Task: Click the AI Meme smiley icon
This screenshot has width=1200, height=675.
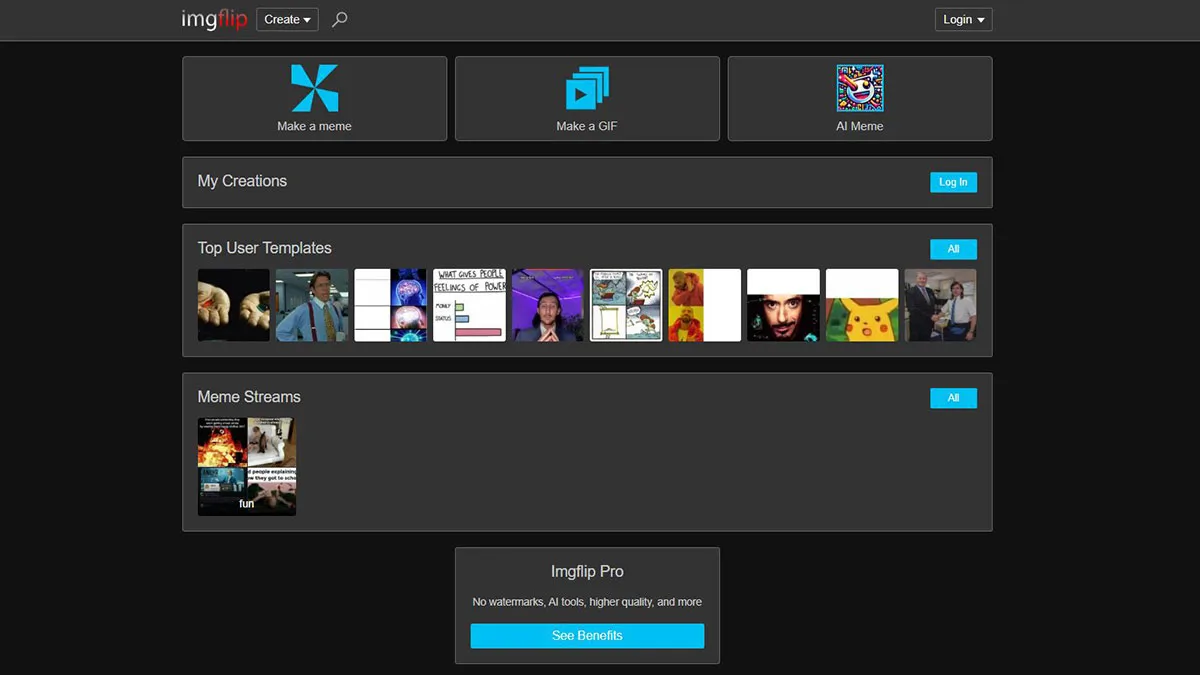Action: click(x=860, y=88)
